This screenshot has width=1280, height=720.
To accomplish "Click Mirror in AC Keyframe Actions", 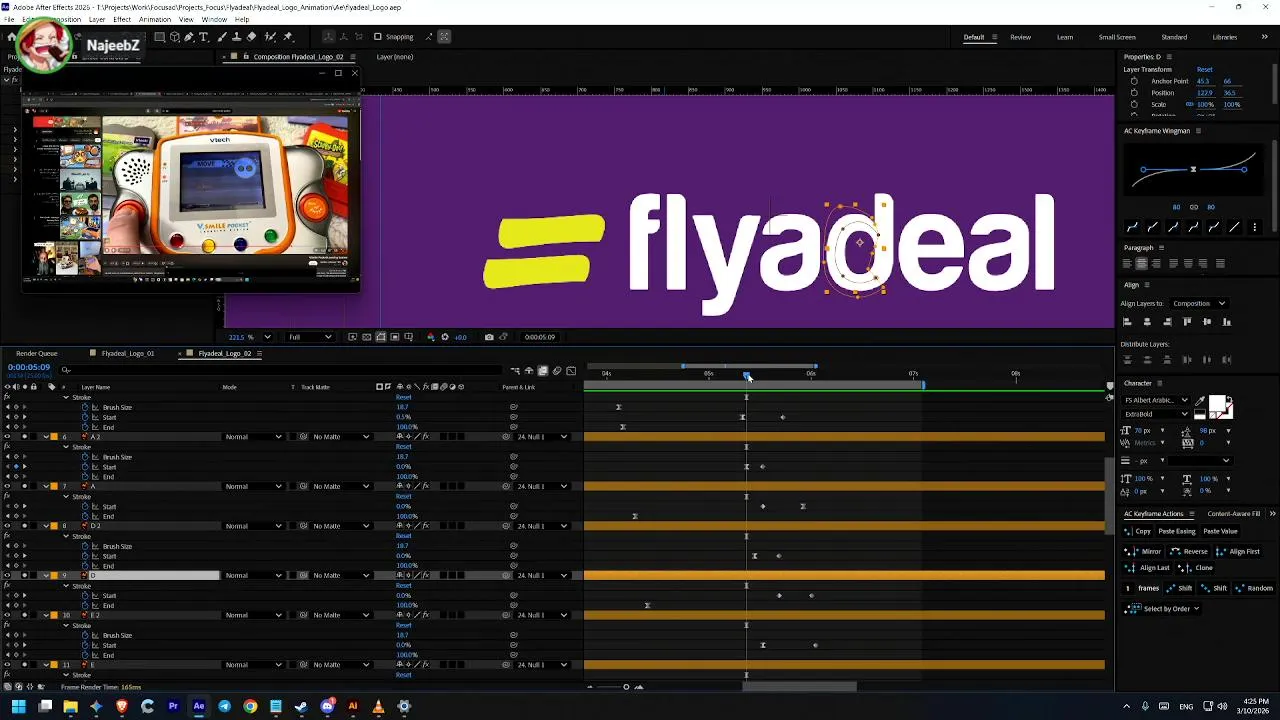I will pos(1144,551).
